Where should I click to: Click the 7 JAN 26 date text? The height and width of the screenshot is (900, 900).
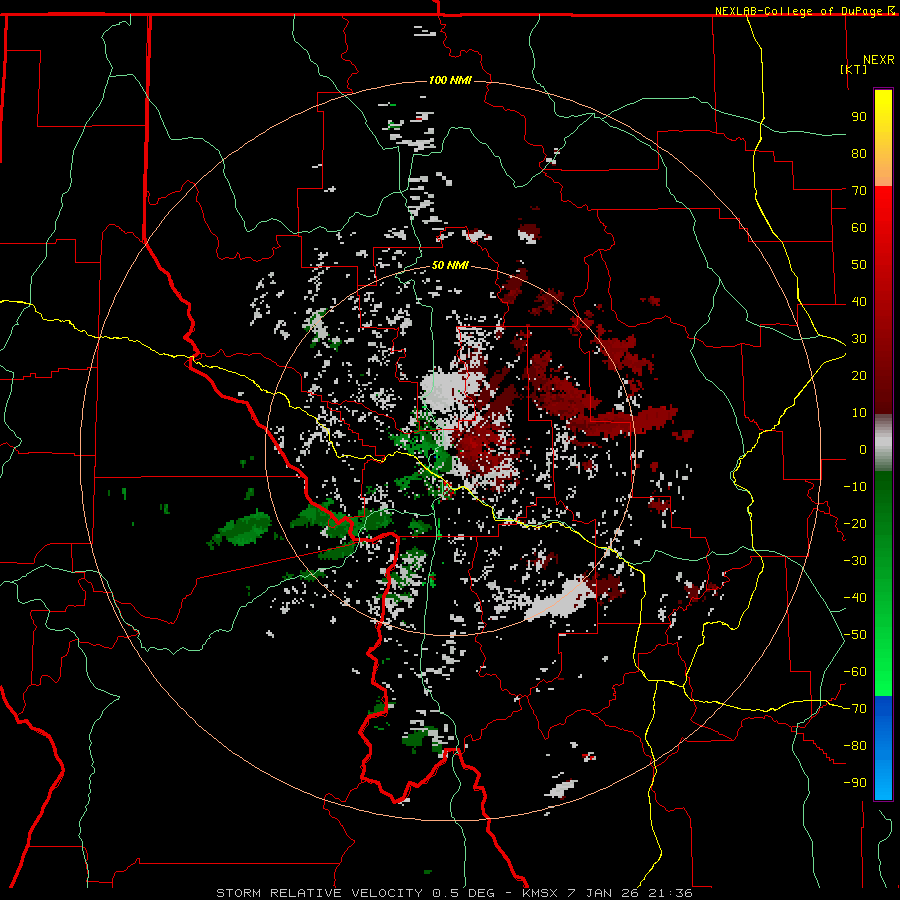click(603, 893)
